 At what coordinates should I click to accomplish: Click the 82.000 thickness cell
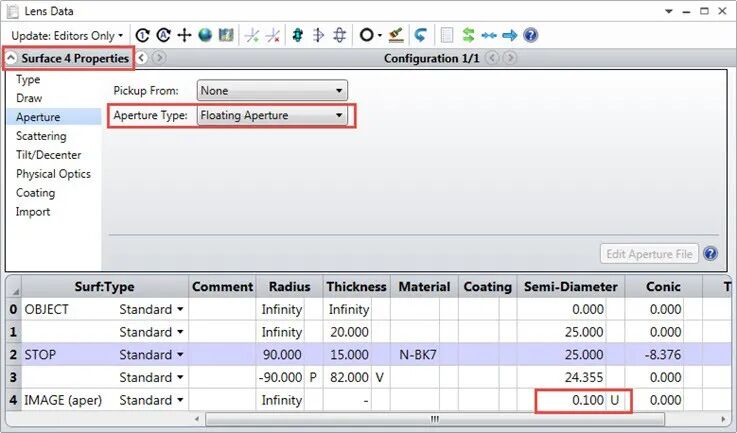point(349,378)
